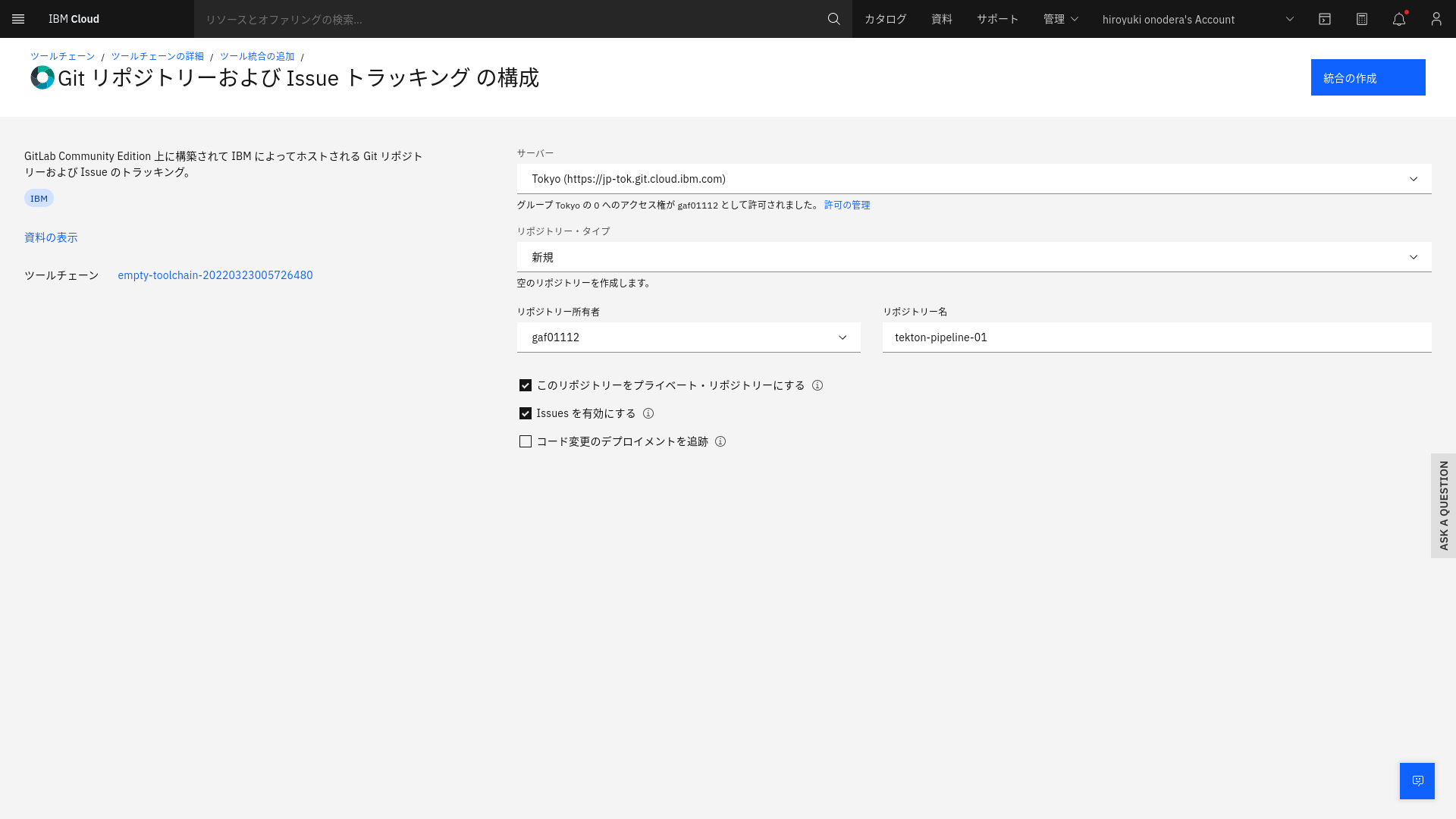Show the private repository info tooltip icon
The width and height of the screenshot is (1456, 819).
[817, 385]
